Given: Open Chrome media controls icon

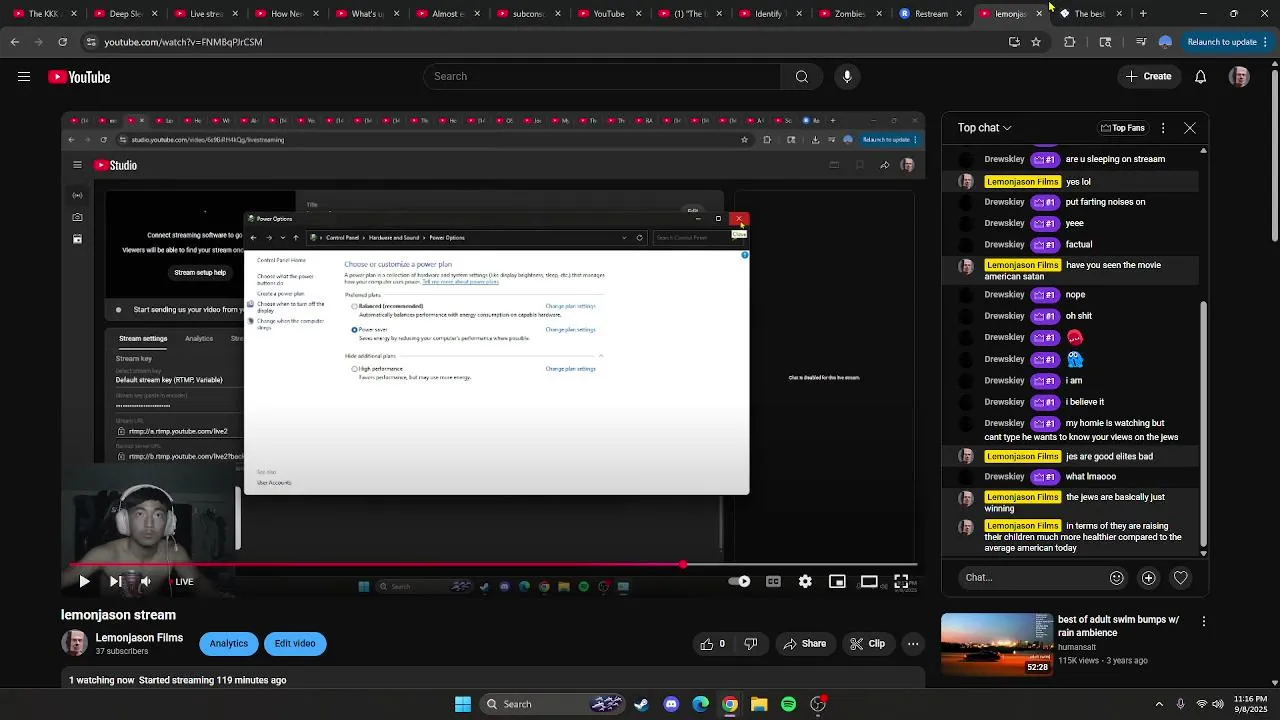Looking at the screenshot, I should point(1141,42).
